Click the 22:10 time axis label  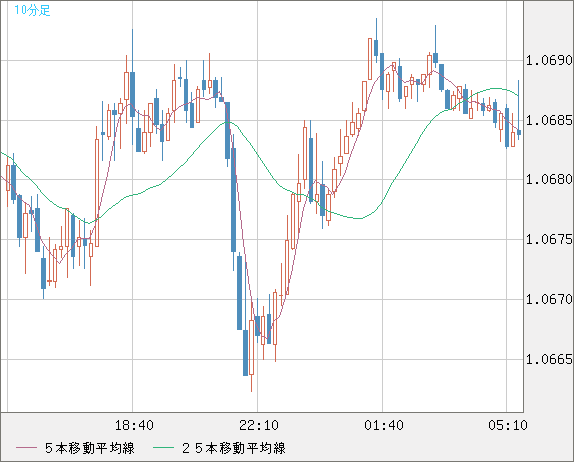pos(259,425)
